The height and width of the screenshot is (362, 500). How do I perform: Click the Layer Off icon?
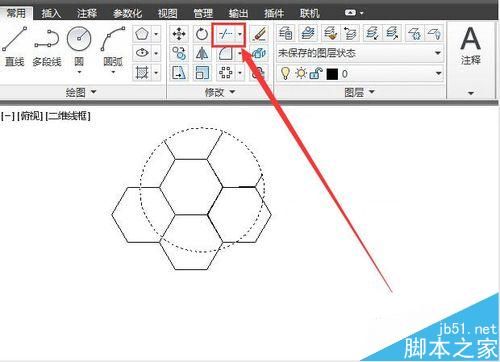(434, 33)
